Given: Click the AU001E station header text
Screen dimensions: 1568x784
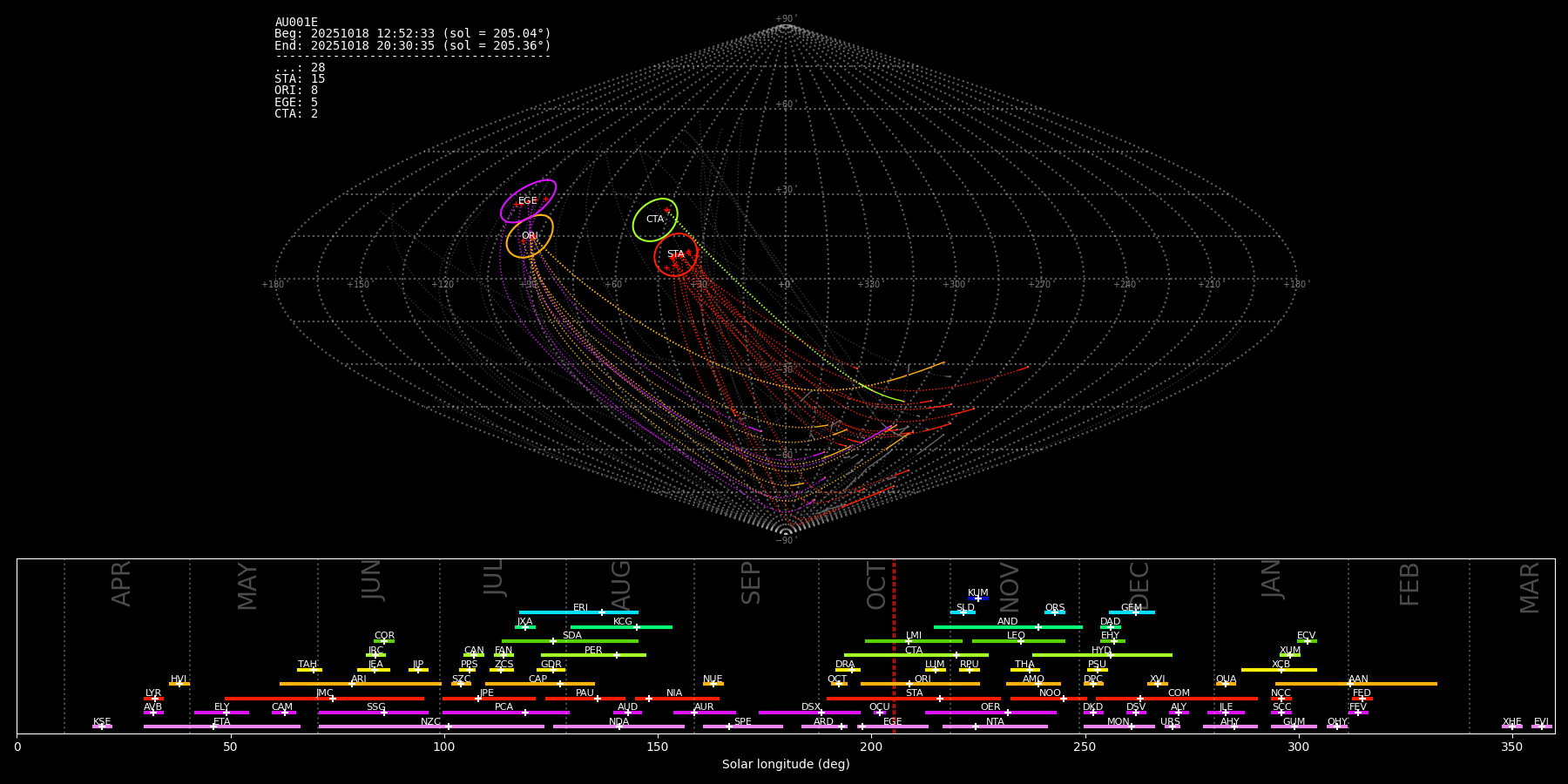Looking at the screenshot, I should click(296, 23).
